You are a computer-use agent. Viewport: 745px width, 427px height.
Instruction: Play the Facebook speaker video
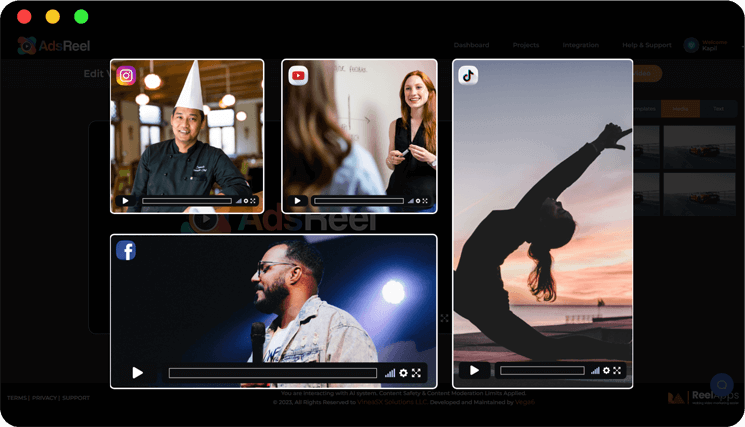138,373
